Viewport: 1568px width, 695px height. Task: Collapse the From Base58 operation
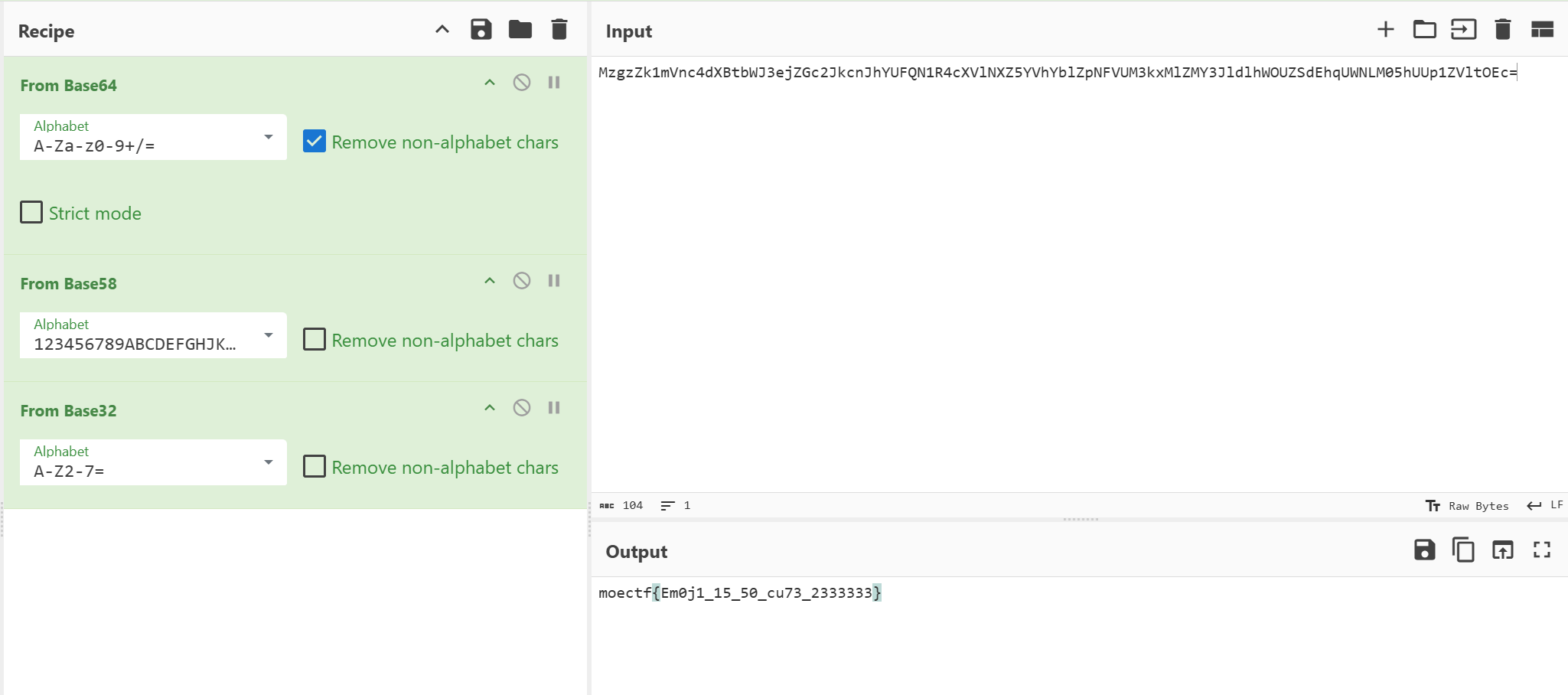click(x=490, y=281)
